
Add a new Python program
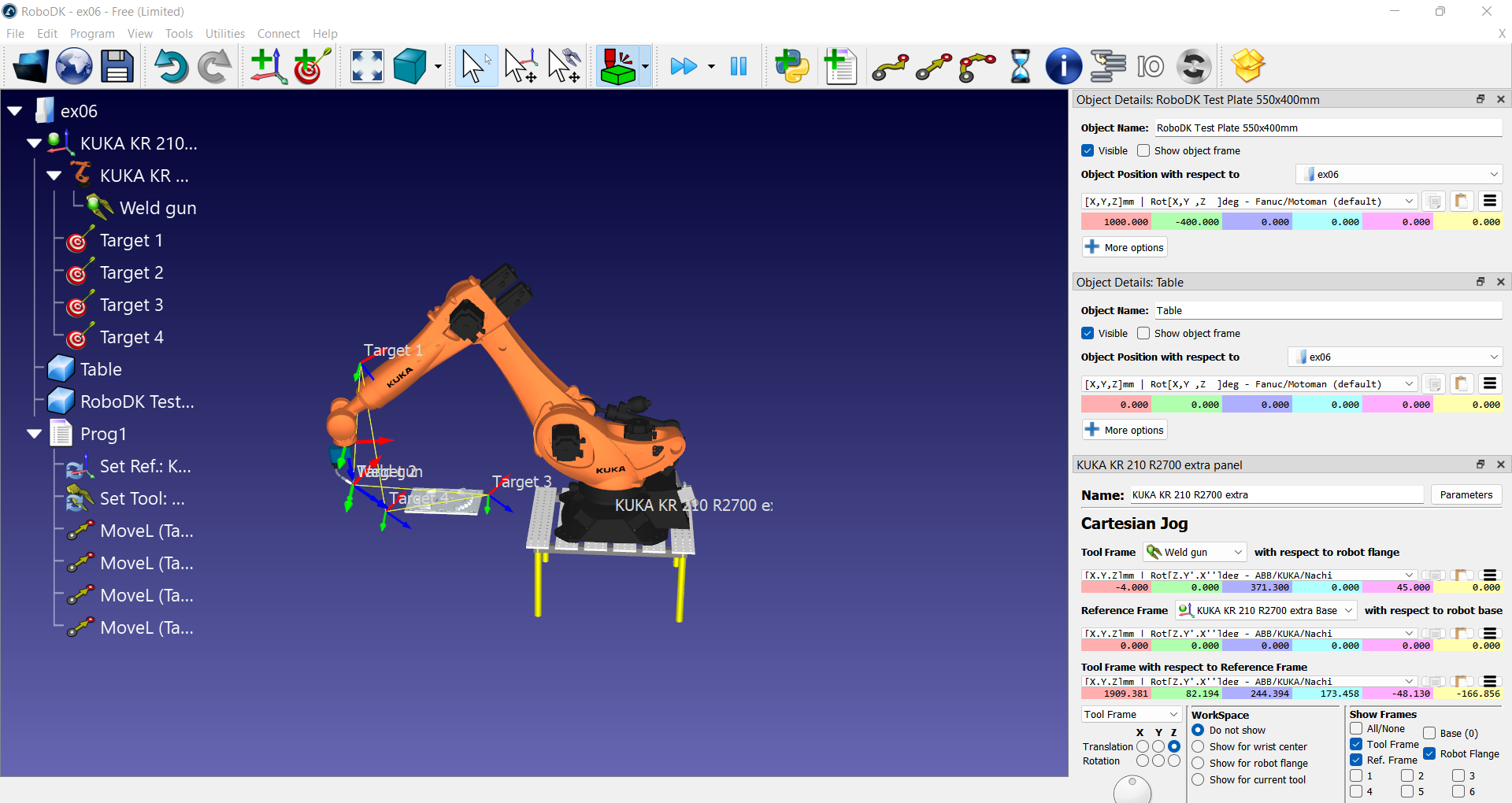[791, 66]
